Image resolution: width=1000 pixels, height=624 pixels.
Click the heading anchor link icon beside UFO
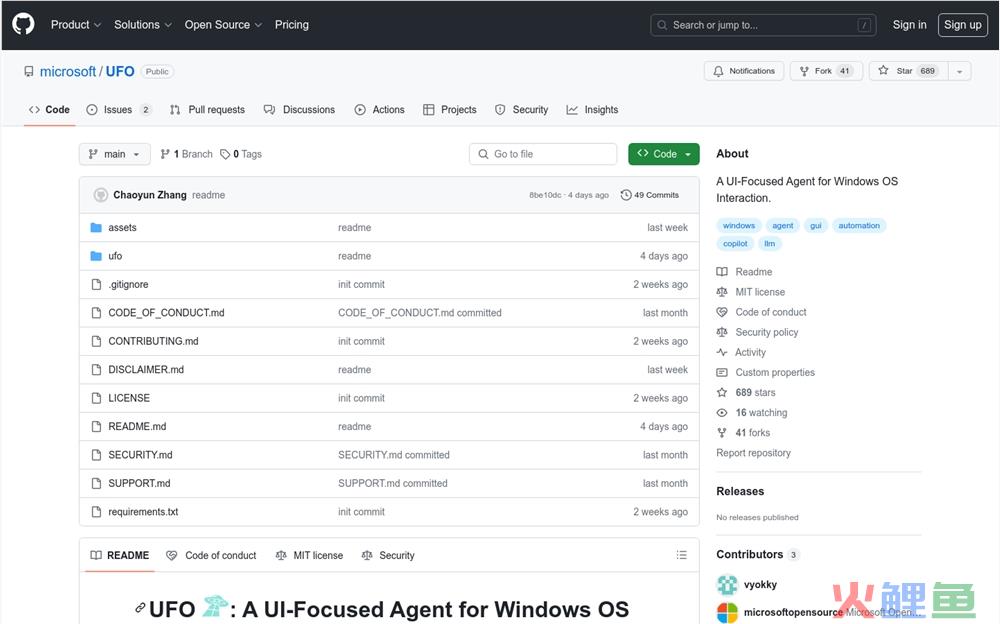click(x=140, y=608)
